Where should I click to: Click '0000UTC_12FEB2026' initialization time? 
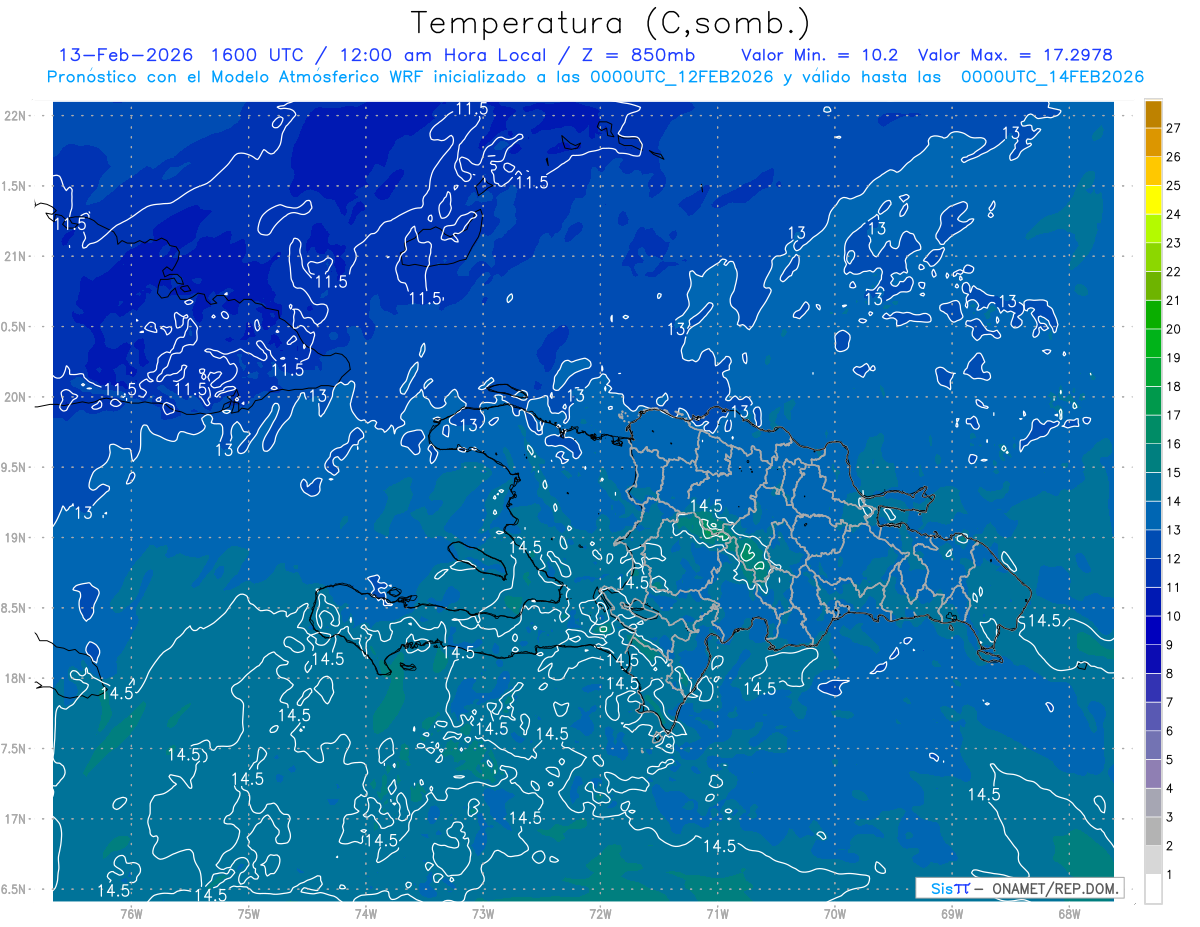tap(682, 77)
